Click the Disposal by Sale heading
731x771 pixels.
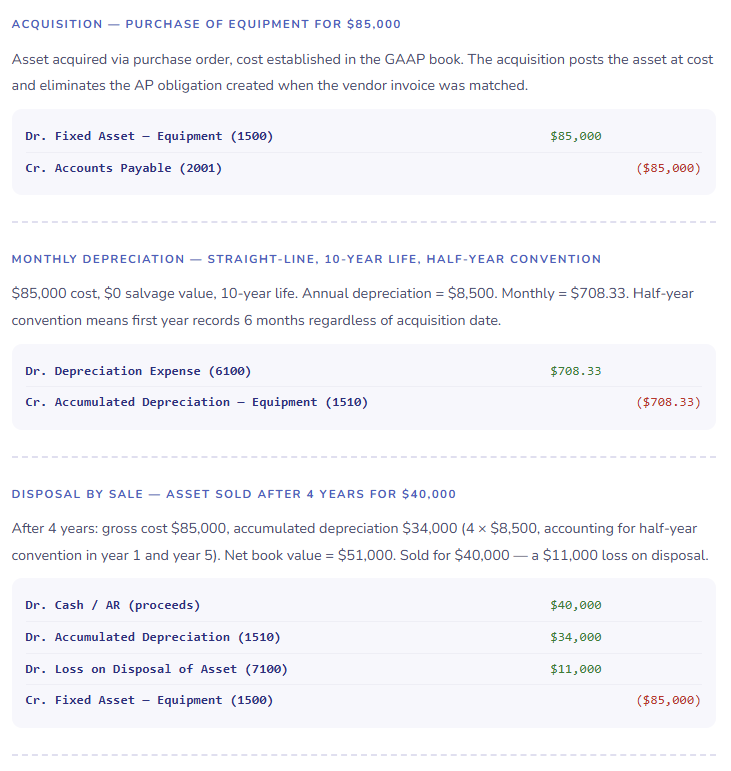coord(233,494)
